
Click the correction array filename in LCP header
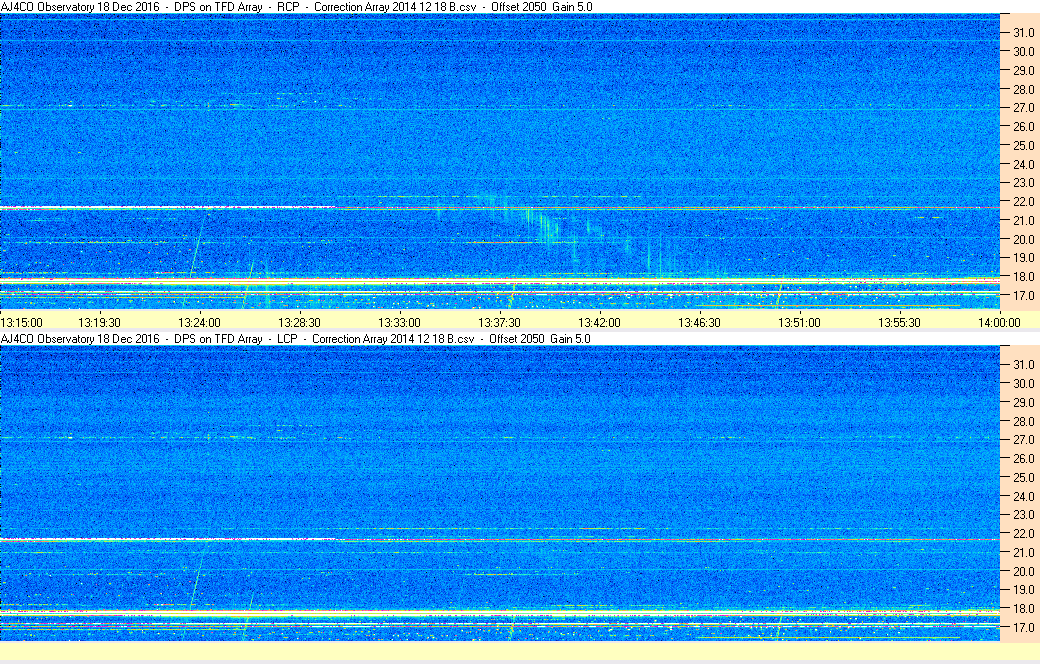click(x=393, y=339)
